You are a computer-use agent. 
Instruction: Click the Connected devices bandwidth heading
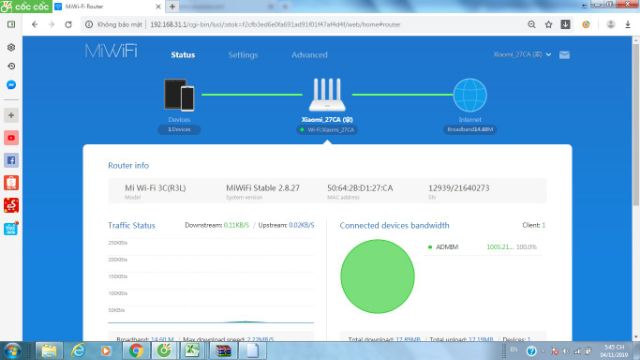tap(394, 225)
